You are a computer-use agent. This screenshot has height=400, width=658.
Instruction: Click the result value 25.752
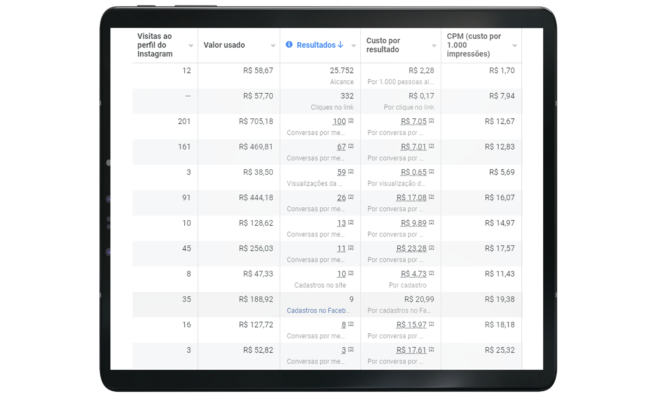[342, 71]
